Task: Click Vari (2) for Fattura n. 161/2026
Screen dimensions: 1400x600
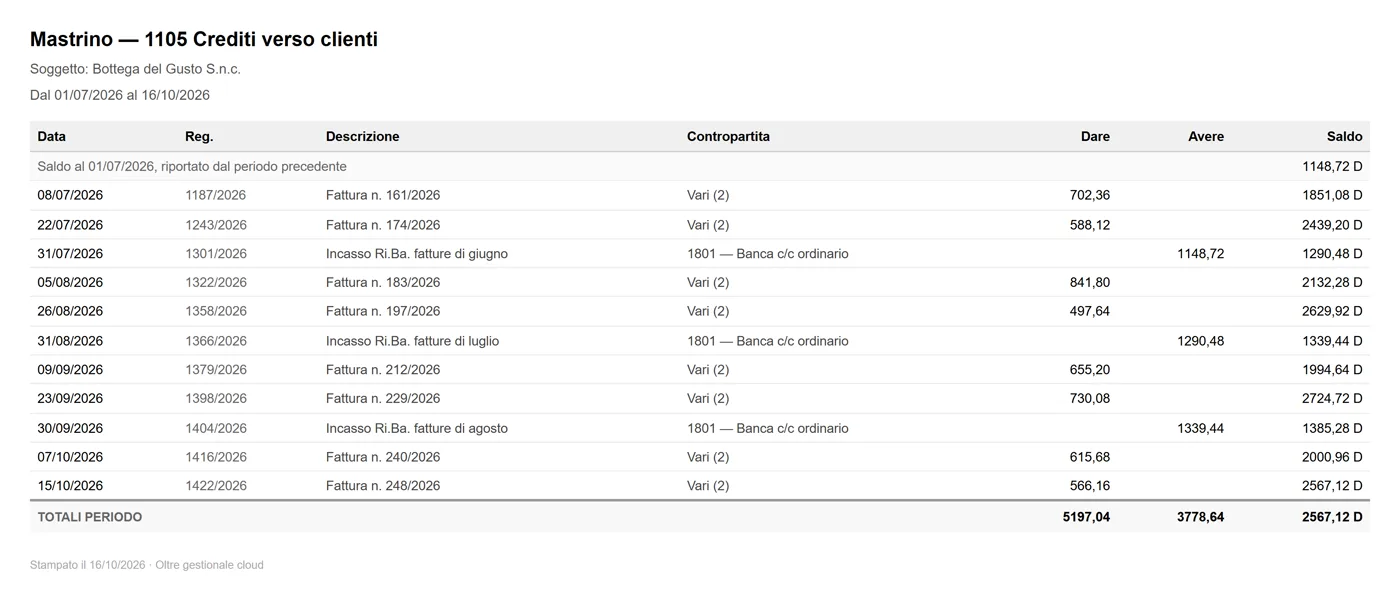Action: point(708,196)
